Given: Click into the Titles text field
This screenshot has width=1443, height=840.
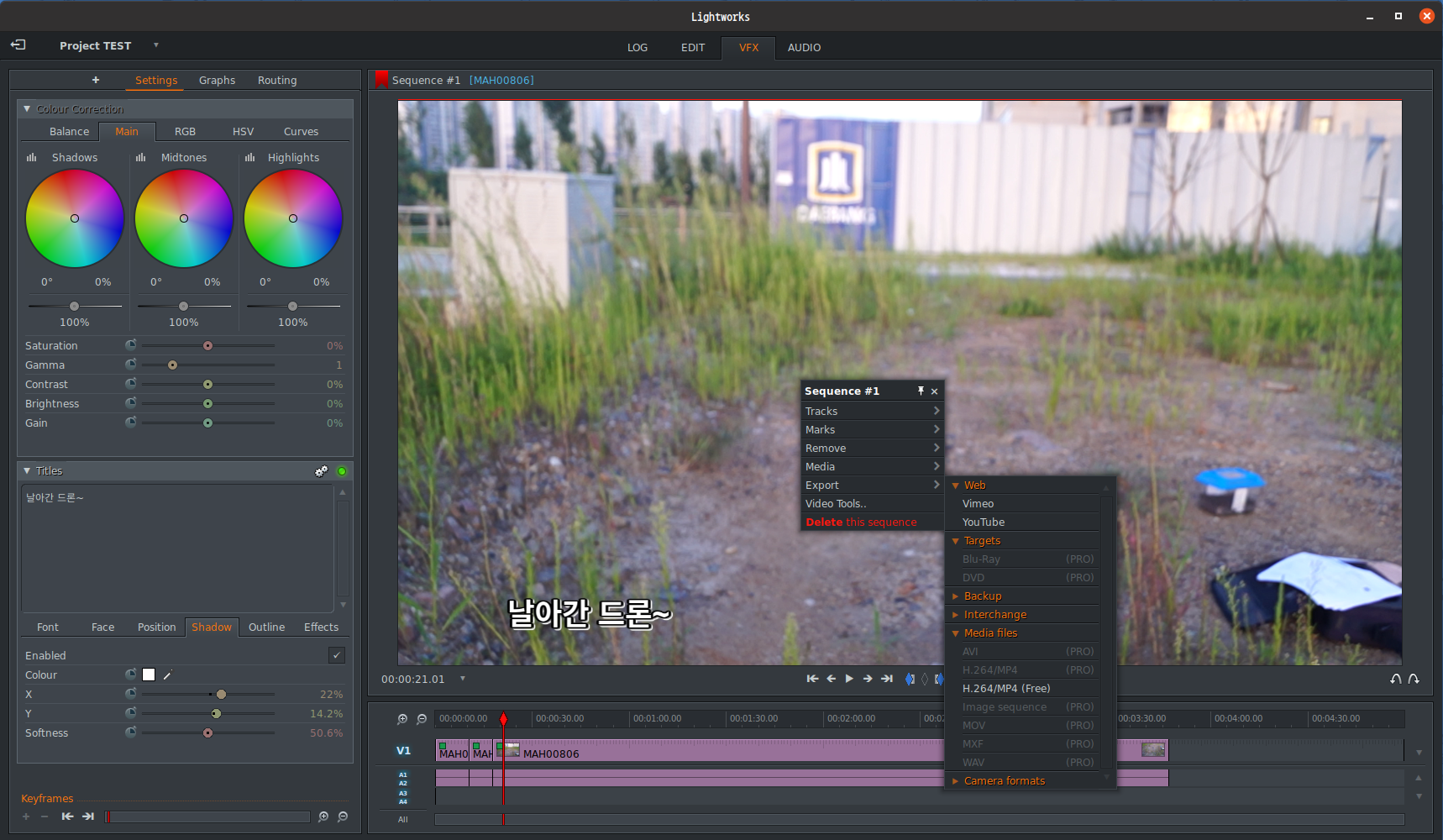Looking at the screenshot, I should [177, 548].
